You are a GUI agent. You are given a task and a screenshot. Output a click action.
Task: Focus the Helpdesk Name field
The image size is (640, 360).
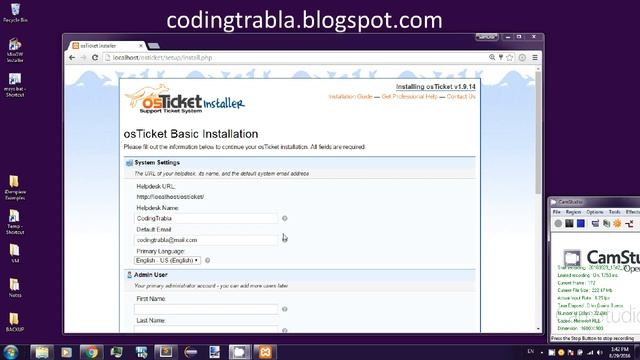pyautogui.click(x=206, y=218)
